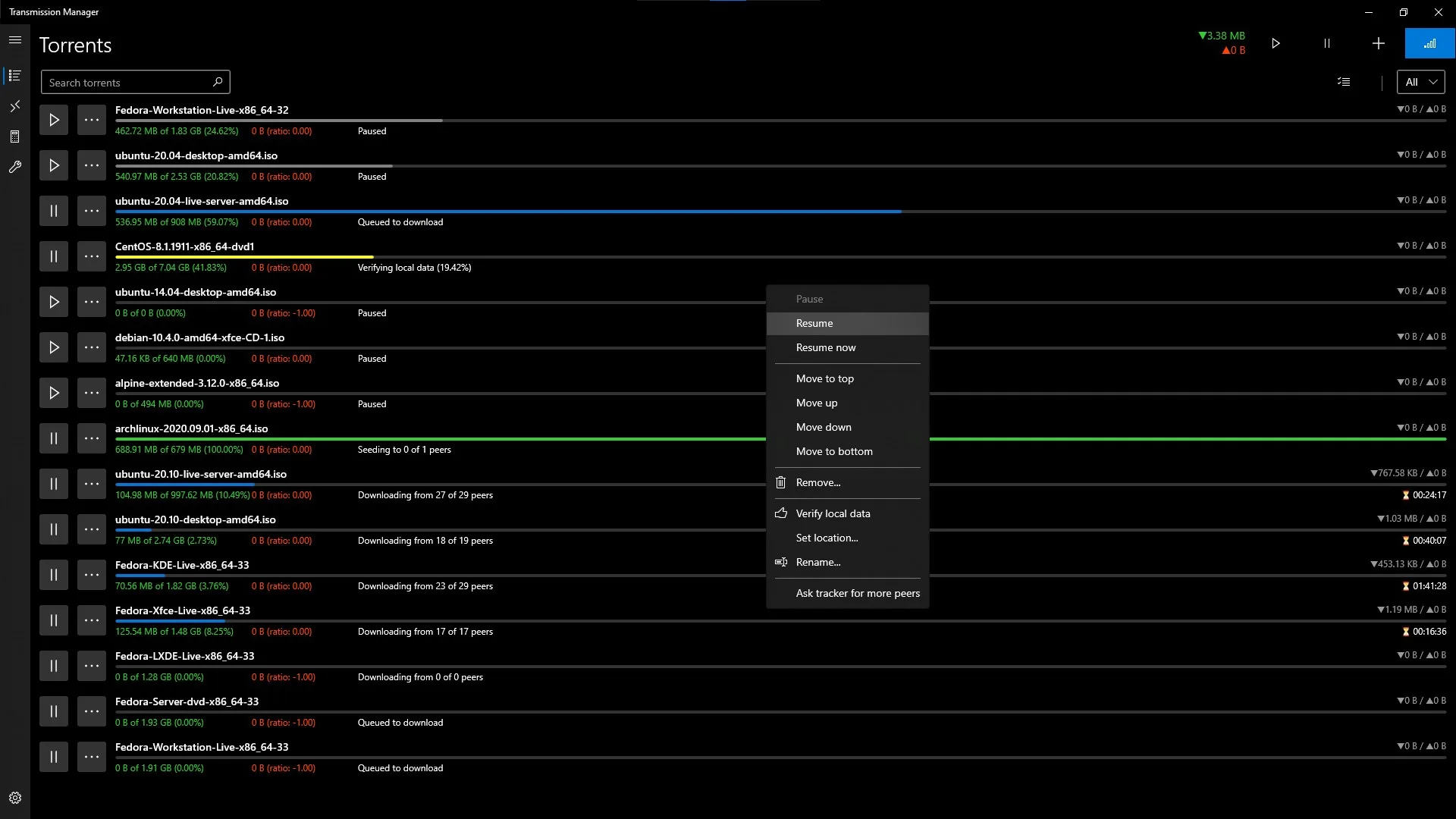Open more options for Fedora-Server-dvd-x86_64-33

(x=92, y=711)
